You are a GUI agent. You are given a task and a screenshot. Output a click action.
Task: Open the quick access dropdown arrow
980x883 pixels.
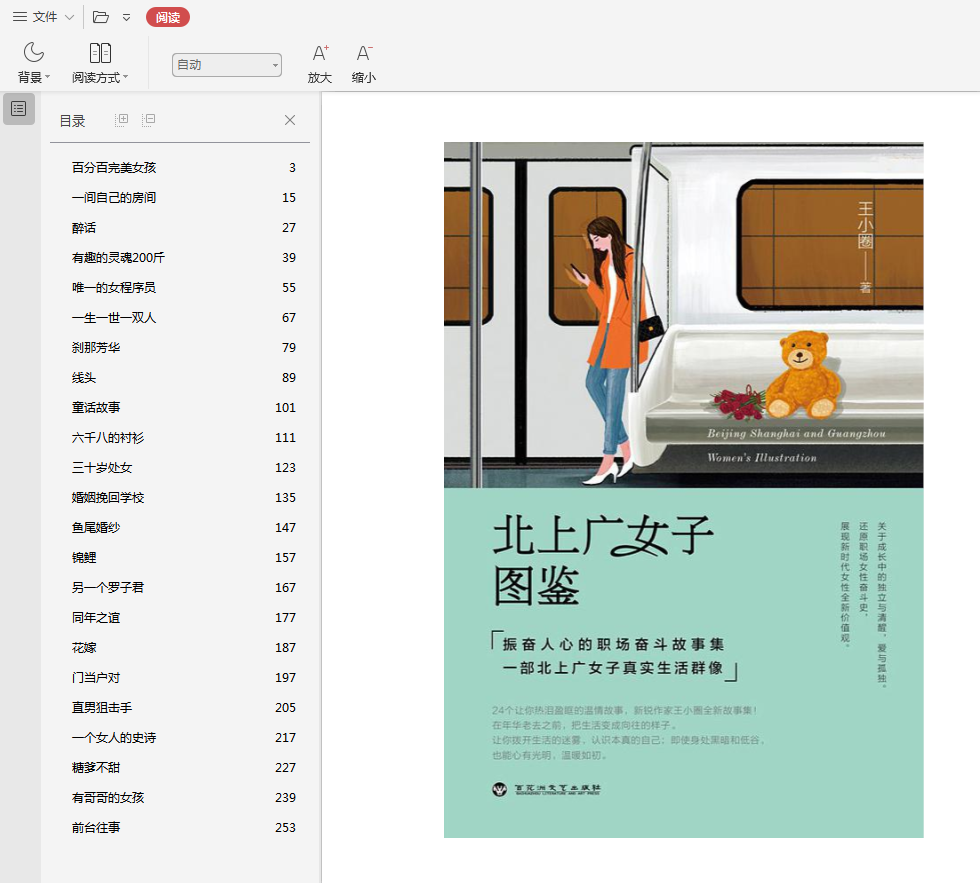[x=126, y=17]
